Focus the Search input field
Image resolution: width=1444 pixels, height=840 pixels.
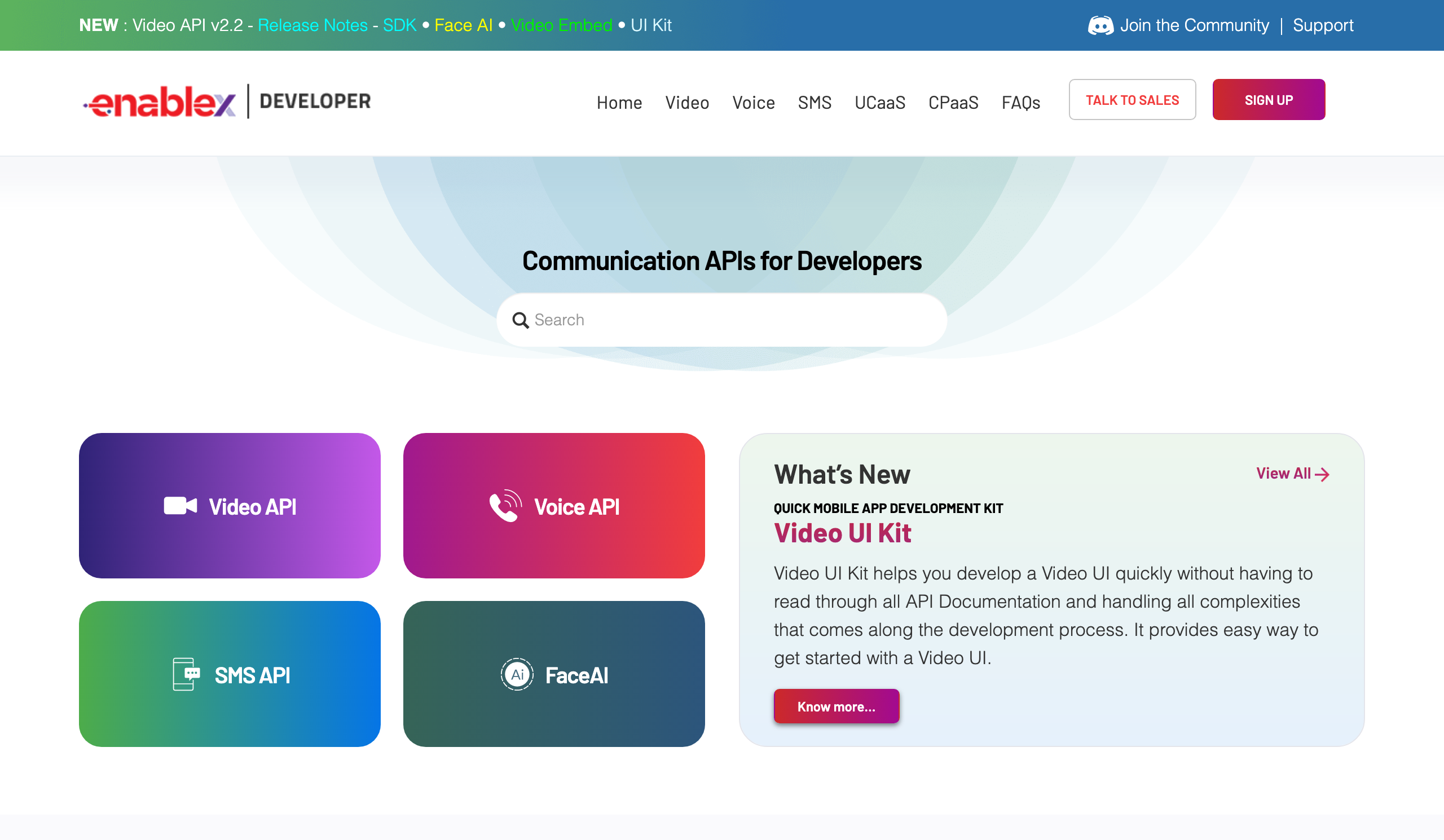[721, 320]
